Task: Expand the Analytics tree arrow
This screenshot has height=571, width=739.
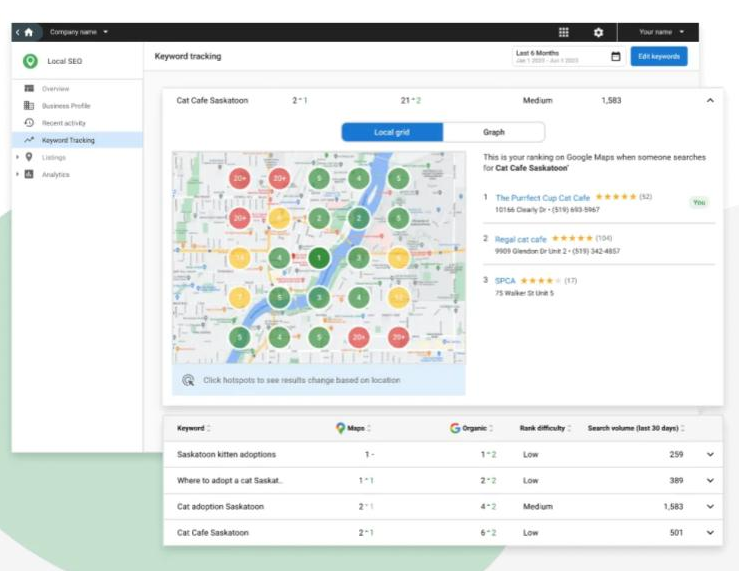Action: pyautogui.click(x=17, y=174)
